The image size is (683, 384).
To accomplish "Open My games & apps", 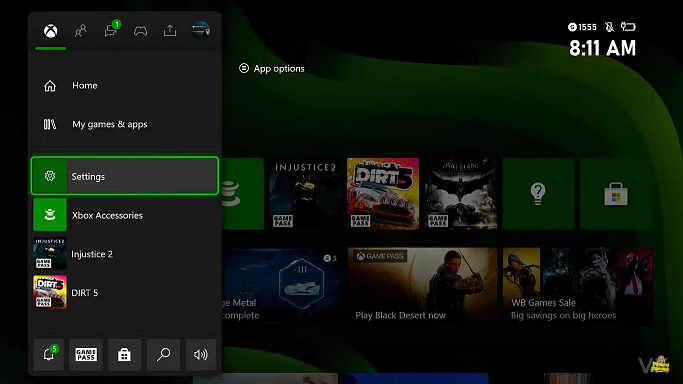I will (x=125, y=125).
